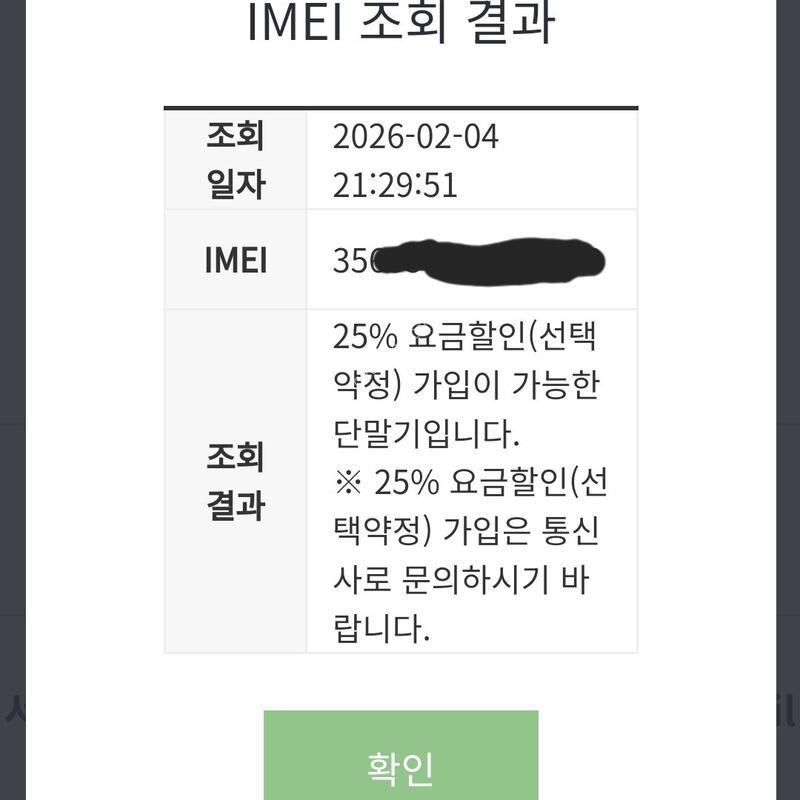Viewport: 800px width, 800px height.
Task: Click the lookup date 2026-02-04
Action: point(415,137)
